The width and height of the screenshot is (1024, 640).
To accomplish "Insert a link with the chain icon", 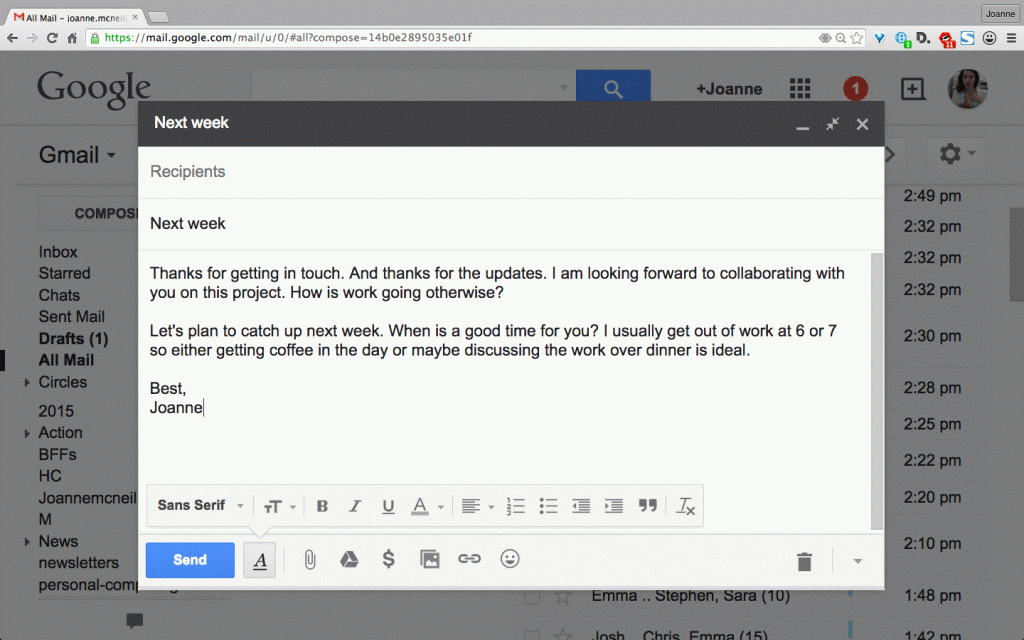I will coord(469,559).
